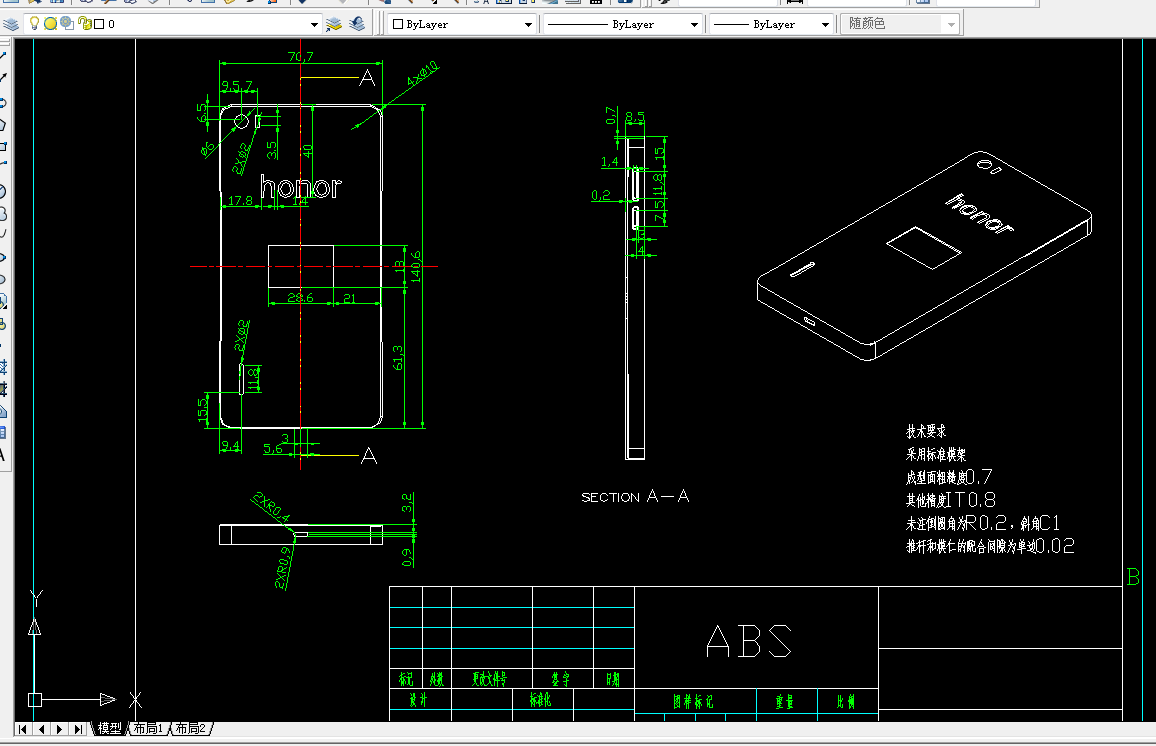This screenshot has width=1156, height=746.
Task: Switch to the 模型 tab
Action: (110, 728)
